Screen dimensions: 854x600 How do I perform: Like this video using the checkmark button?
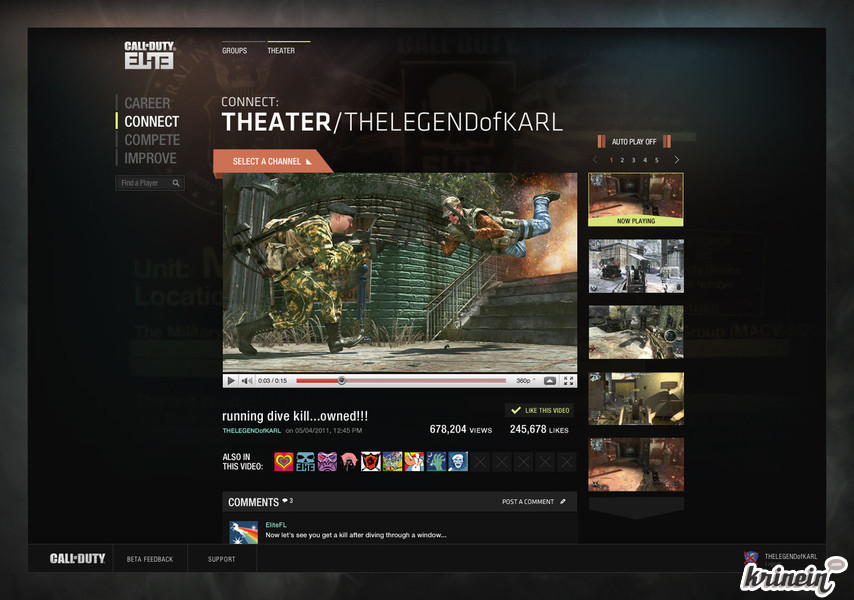point(540,410)
